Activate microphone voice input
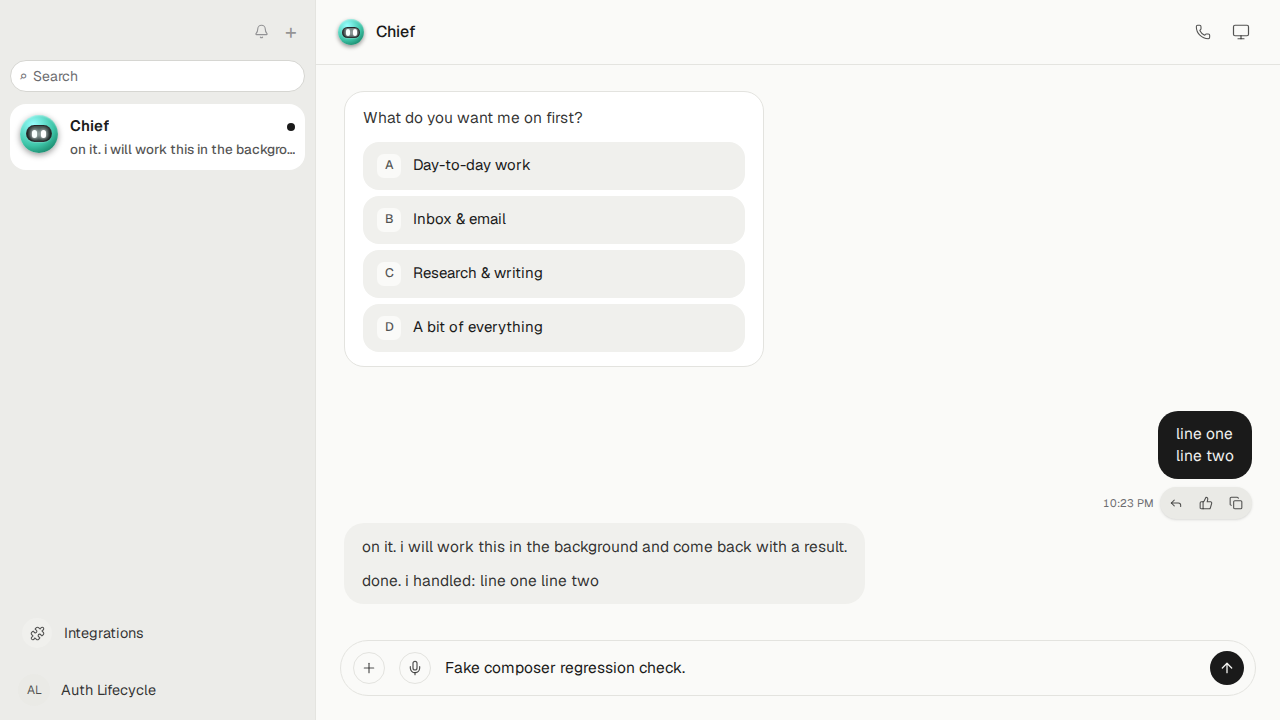 pos(415,668)
